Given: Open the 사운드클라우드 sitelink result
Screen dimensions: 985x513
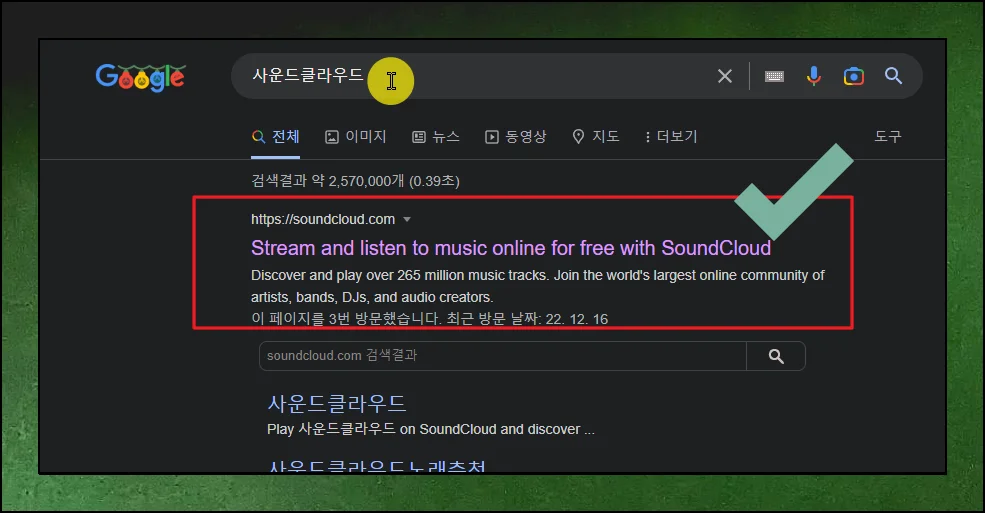Looking at the screenshot, I should pos(337,403).
